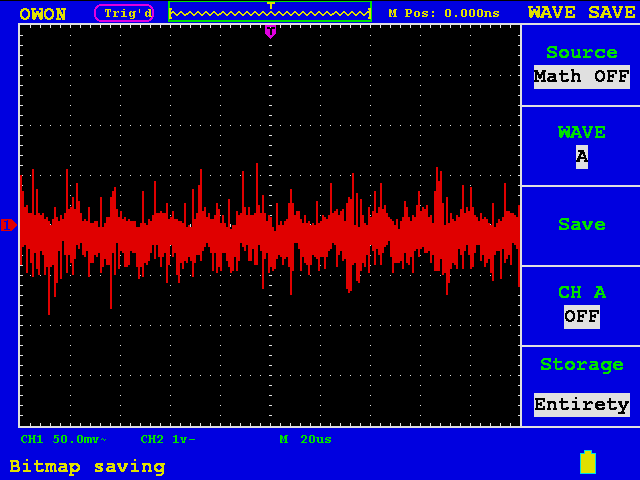Click the green-bordered waveform memory overview bar
Image resolution: width=640 pixels, height=480 pixels.
pos(270,14)
